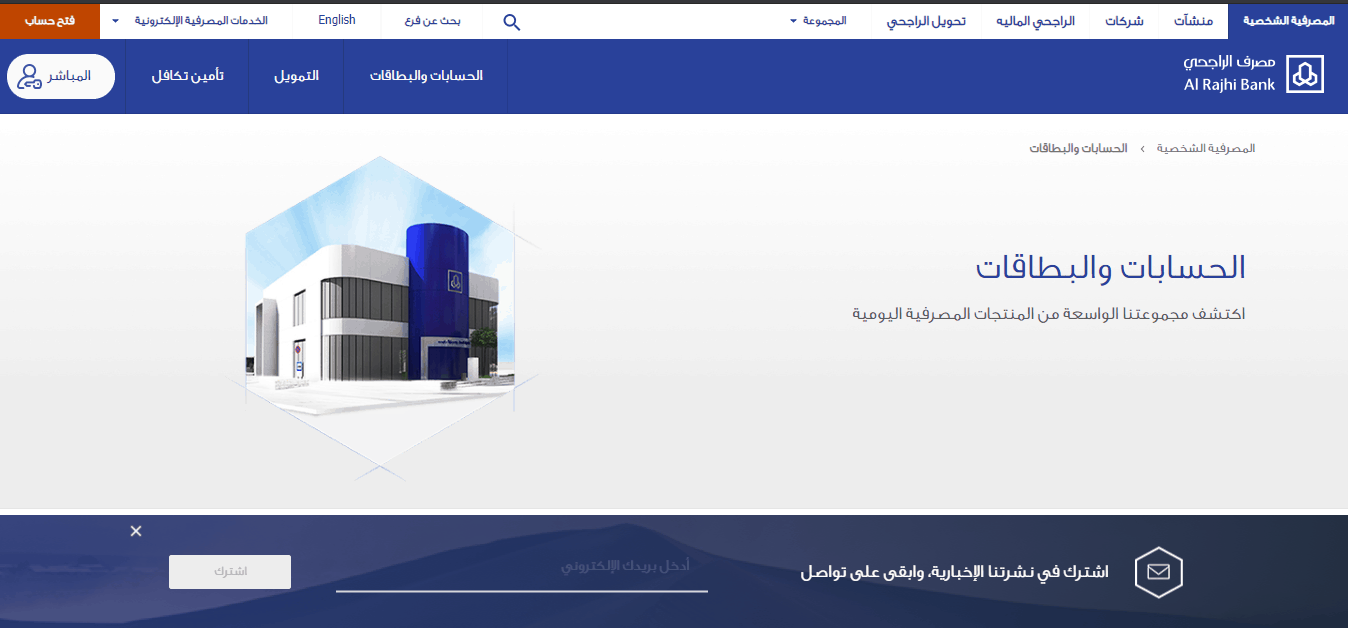The height and width of the screenshot is (628, 1348).
Task: Open the الحسابات والبطاقات menu
Action: click(426, 76)
